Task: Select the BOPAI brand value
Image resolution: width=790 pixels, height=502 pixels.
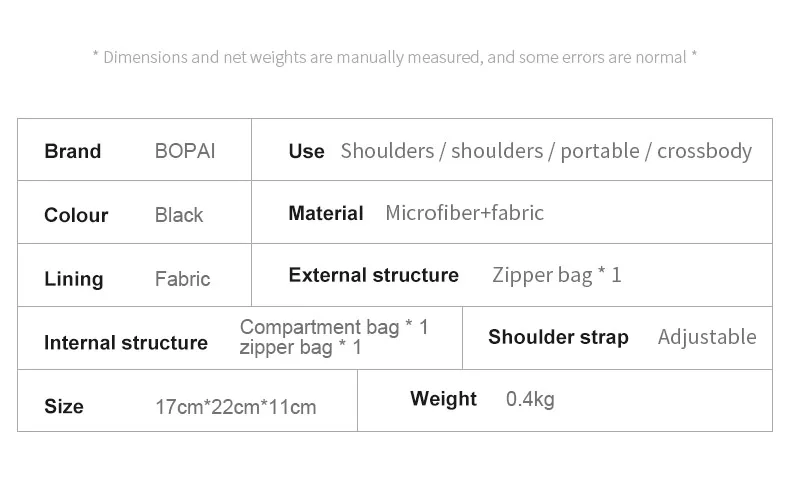Action: (x=185, y=151)
